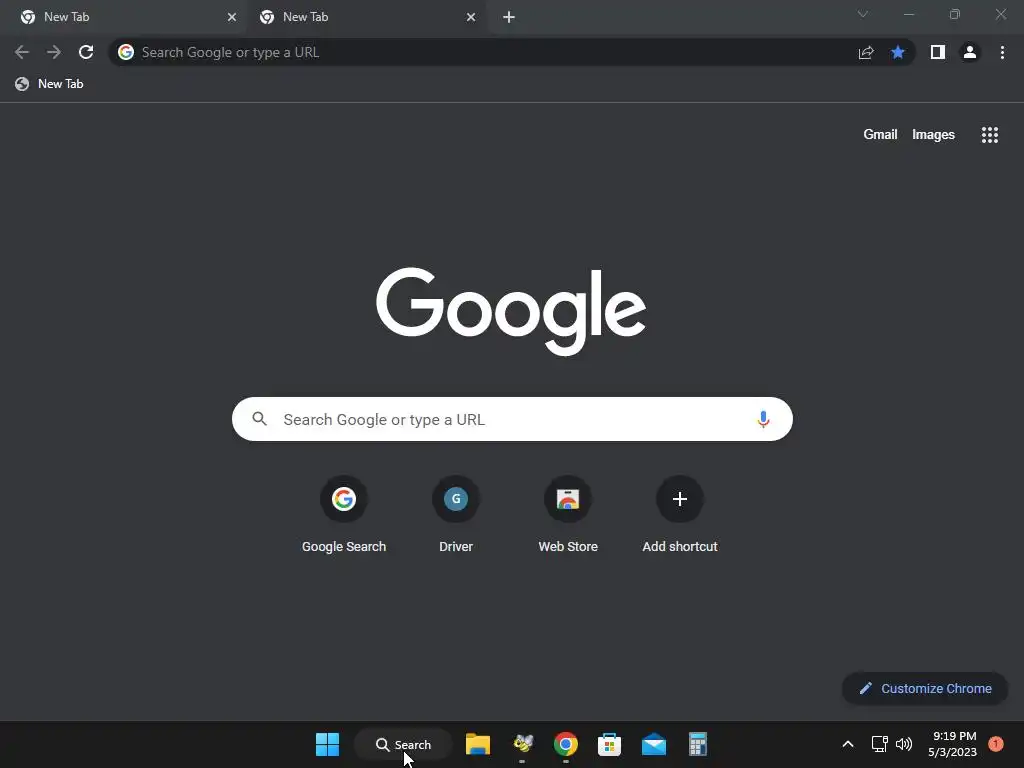Switch to the first New Tab tab
This screenshot has width=1024, height=768.
point(123,17)
